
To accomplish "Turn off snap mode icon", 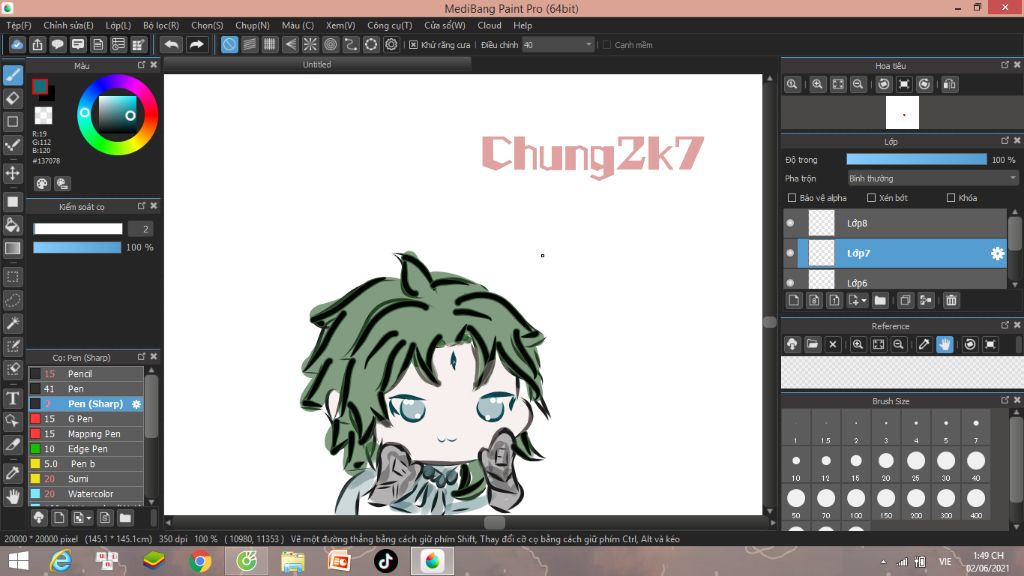I will pos(229,44).
